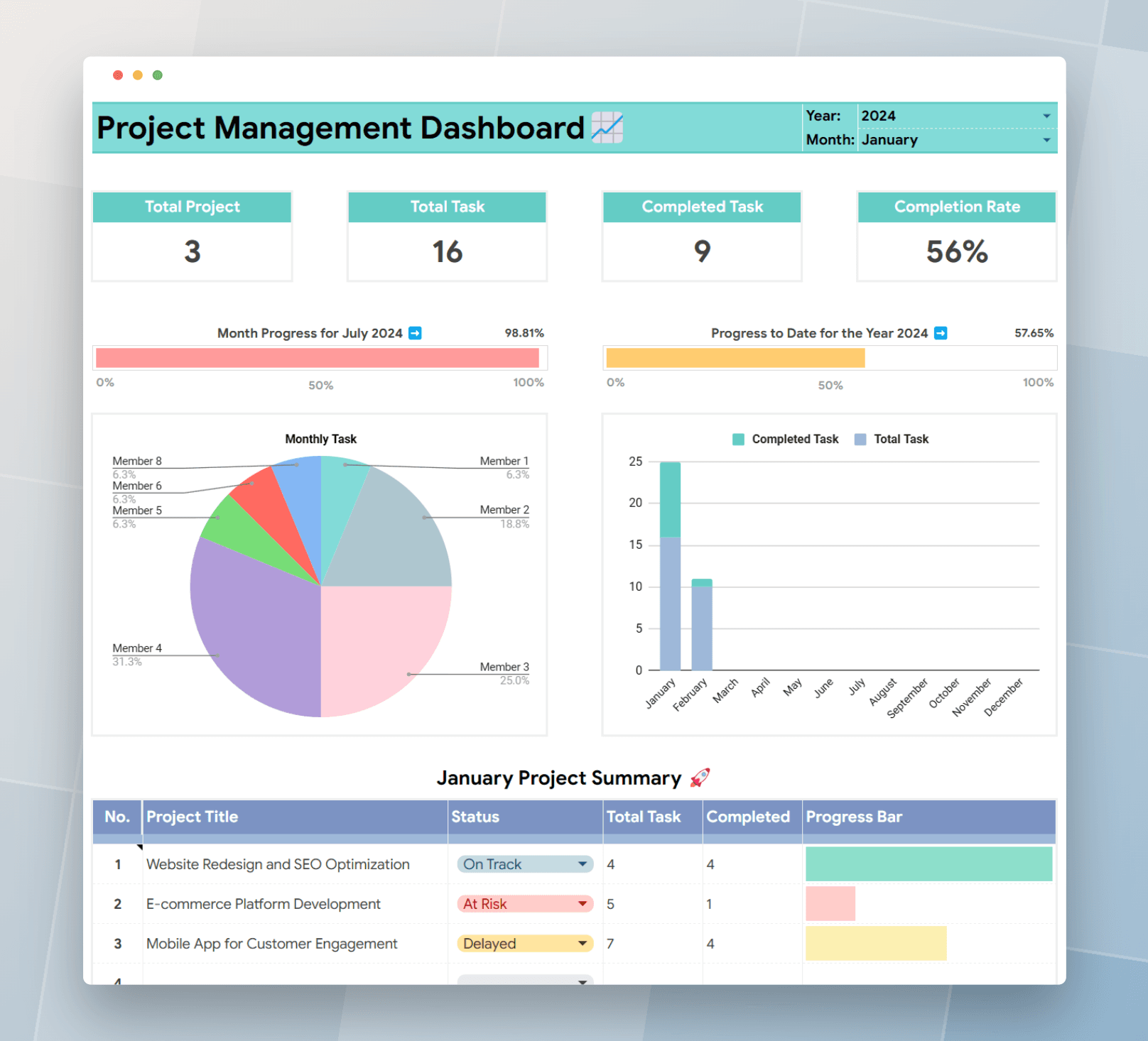Click the Completed Task legend color square
1148x1041 pixels.
pos(738,440)
